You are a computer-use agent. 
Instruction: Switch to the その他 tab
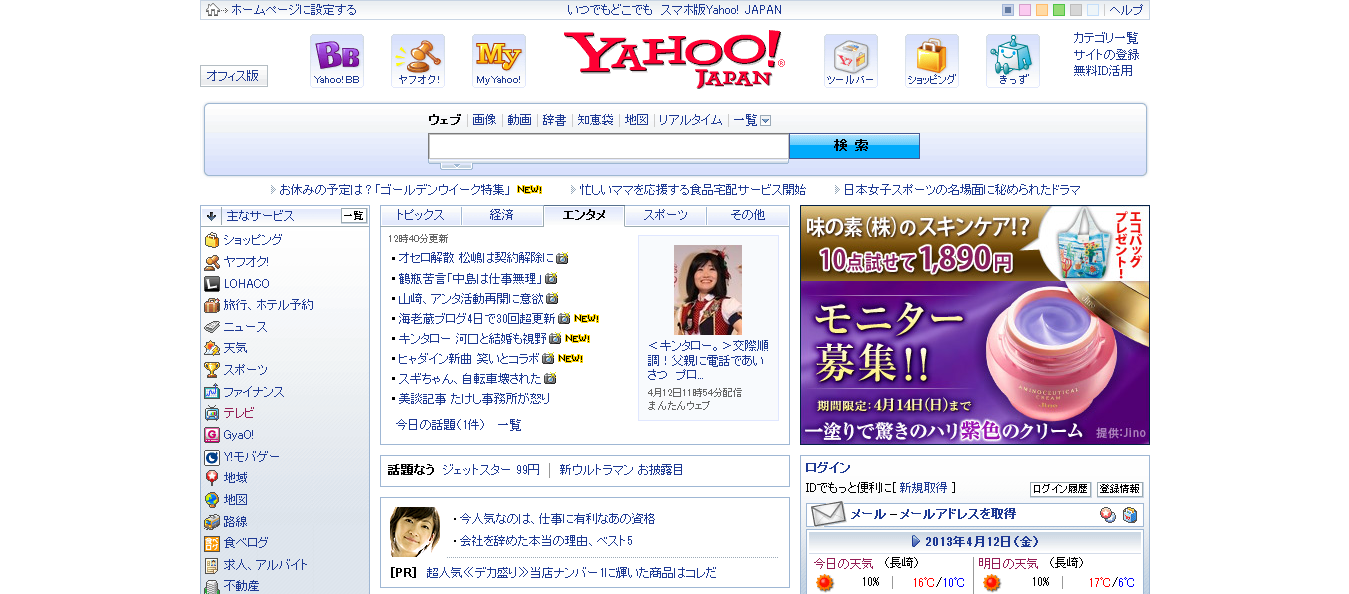click(x=748, y=215)
